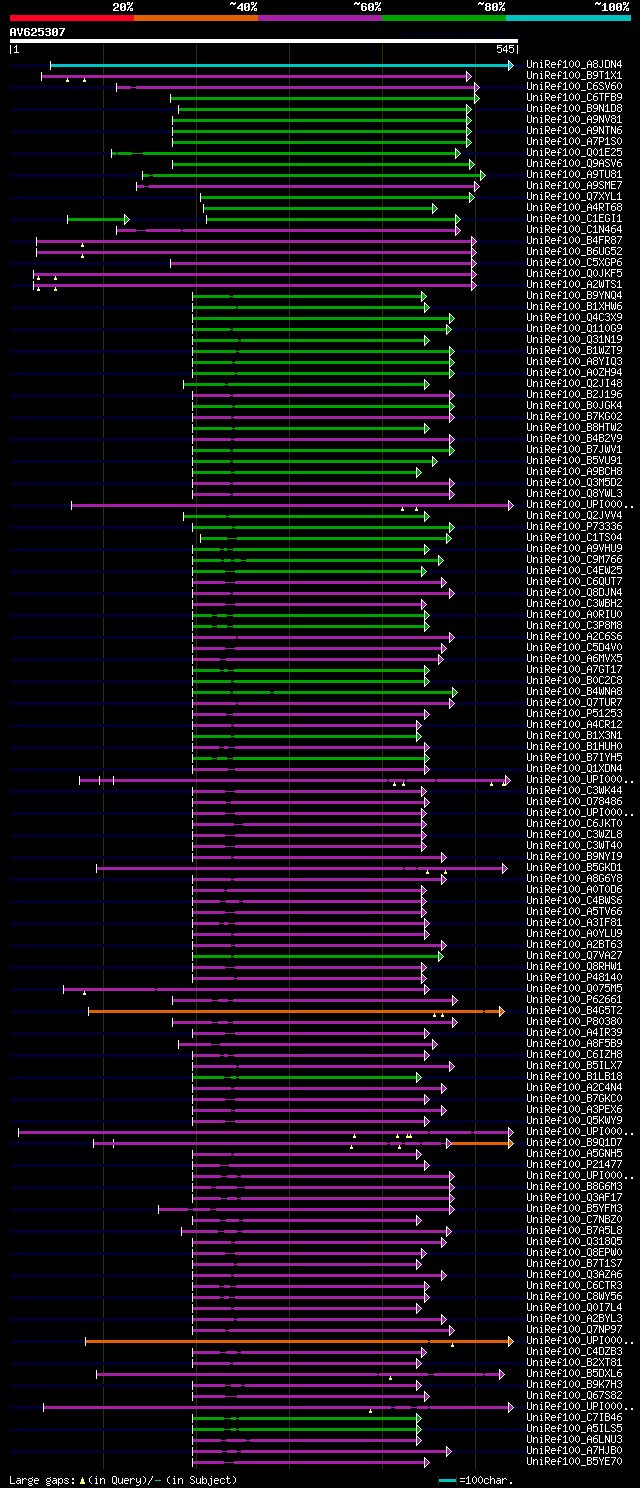Click hit label UniRef100_B9N1D8

coord(574,109)
